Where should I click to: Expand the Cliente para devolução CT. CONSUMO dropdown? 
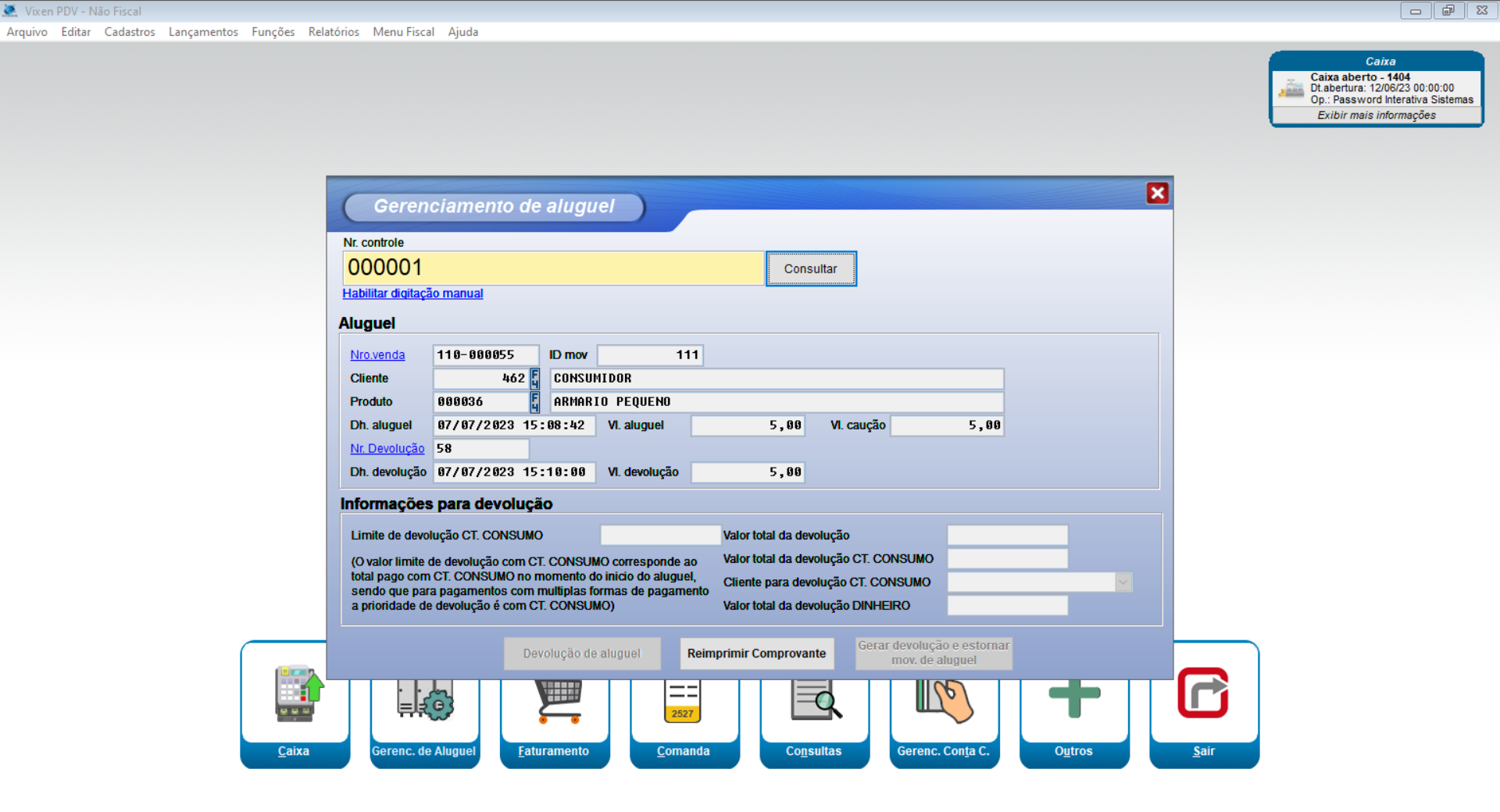(1123, 582)
